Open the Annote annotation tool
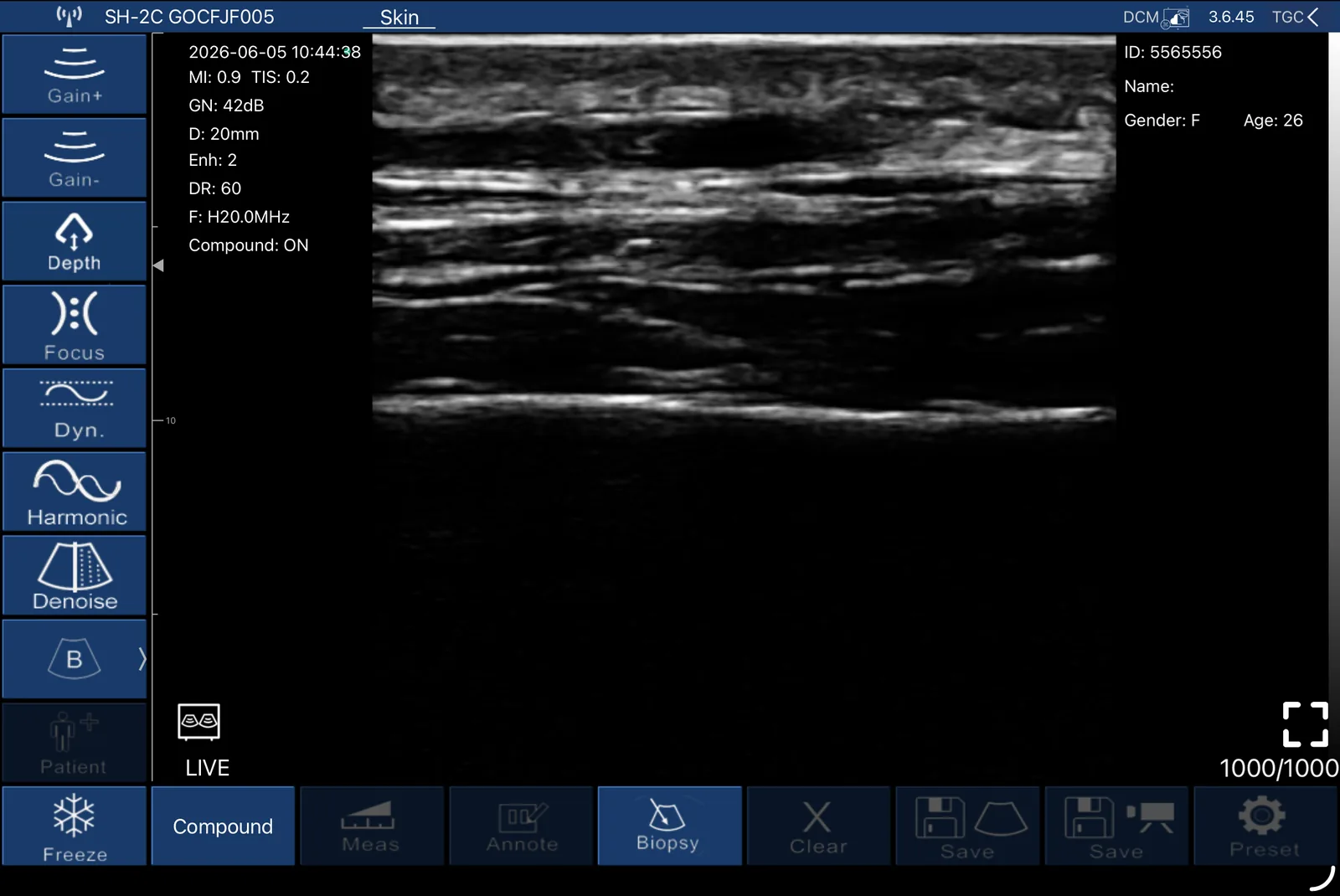 [521, 826]
